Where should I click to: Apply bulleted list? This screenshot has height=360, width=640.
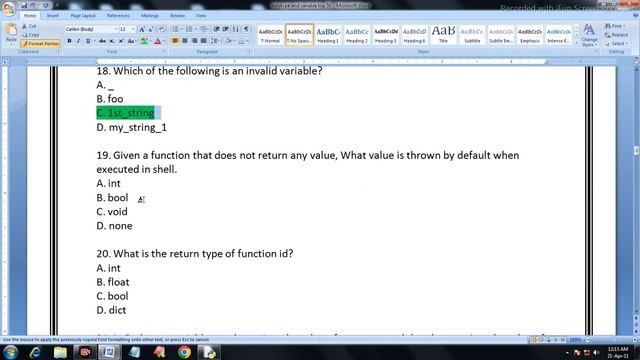click(x=175, y=29)
